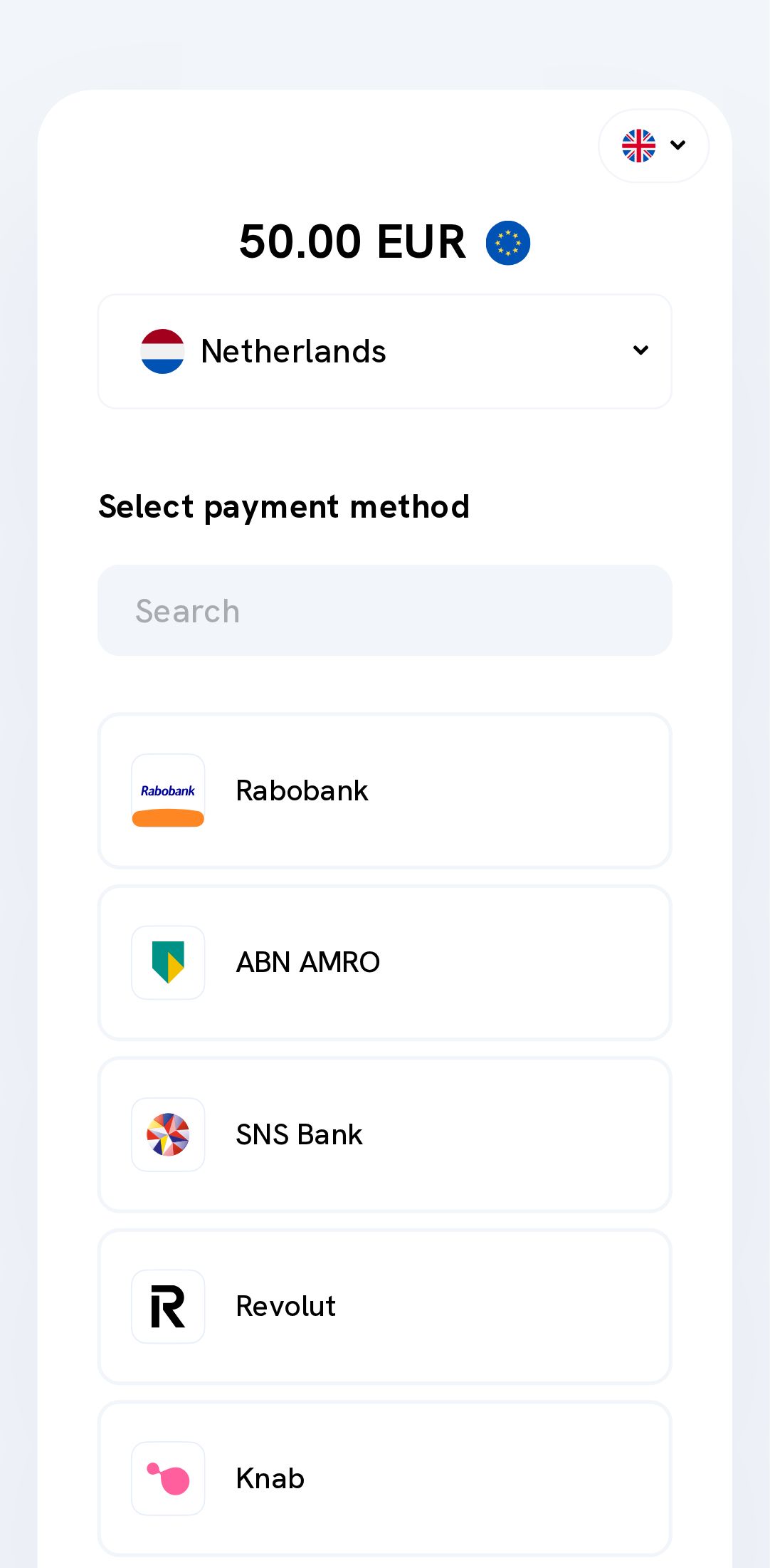This screenshot has height=1568, width=770.
Task: Click the Netherlands flag icon
Action: coord(162,351)
